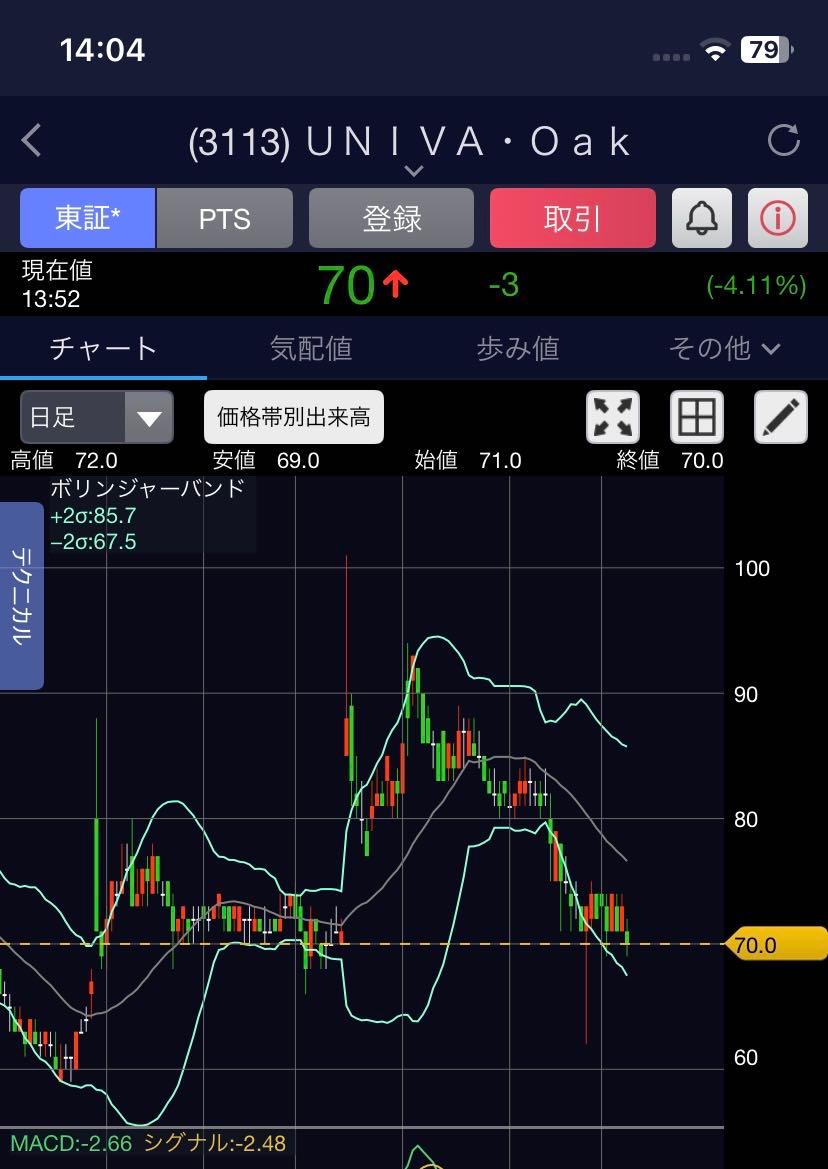Tap the 14:04 status bar clock
Image resolution: width=828 pixels, height=1169 pixels.
102,51
